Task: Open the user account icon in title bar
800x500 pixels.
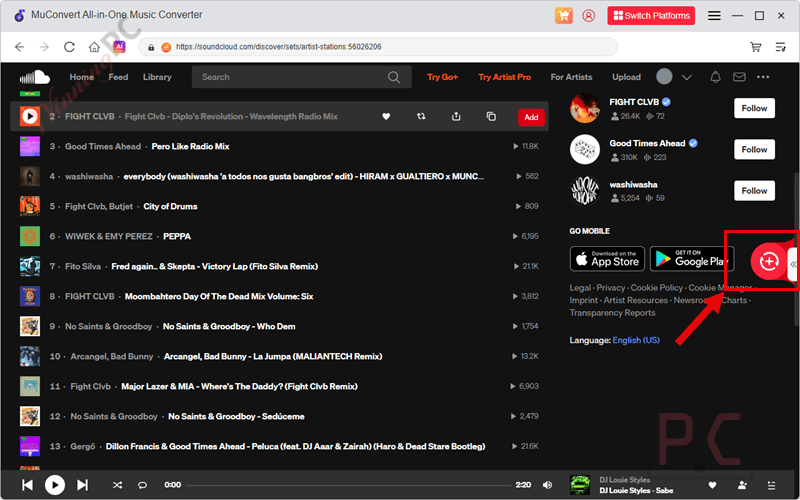Action: point(588,16)
